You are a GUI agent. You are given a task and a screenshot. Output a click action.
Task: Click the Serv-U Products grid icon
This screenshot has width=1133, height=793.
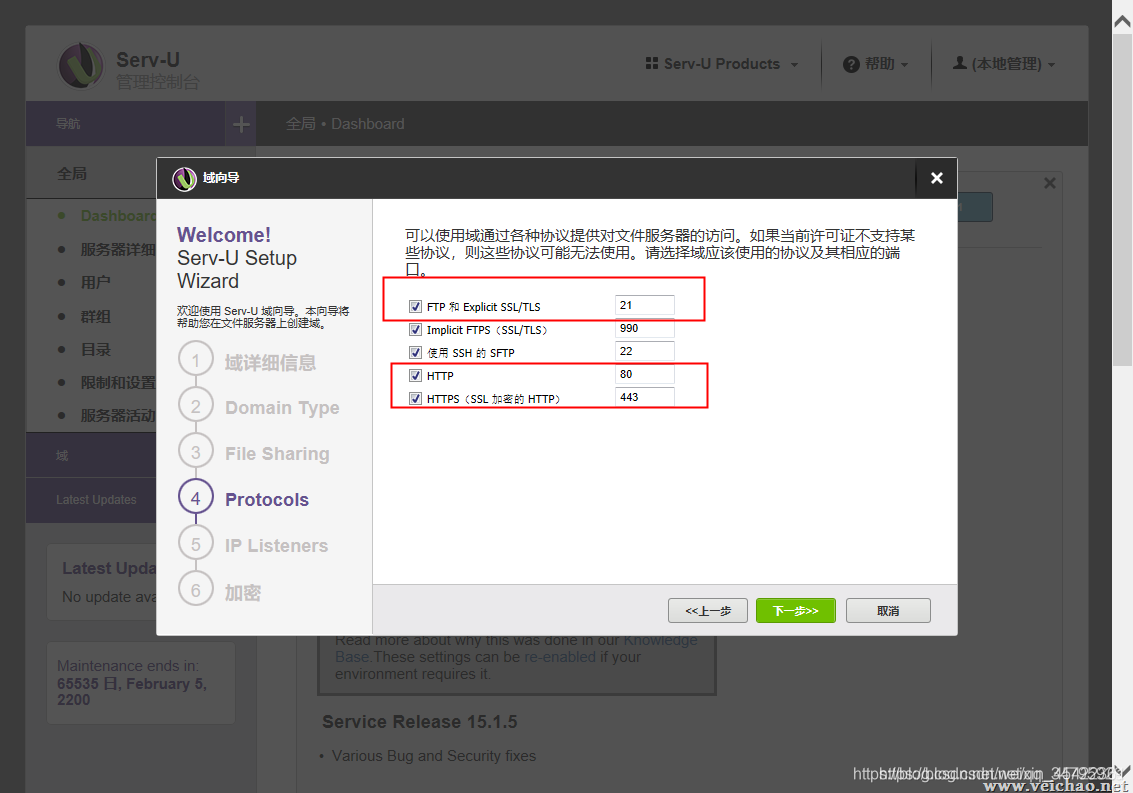tap(652, 64)
